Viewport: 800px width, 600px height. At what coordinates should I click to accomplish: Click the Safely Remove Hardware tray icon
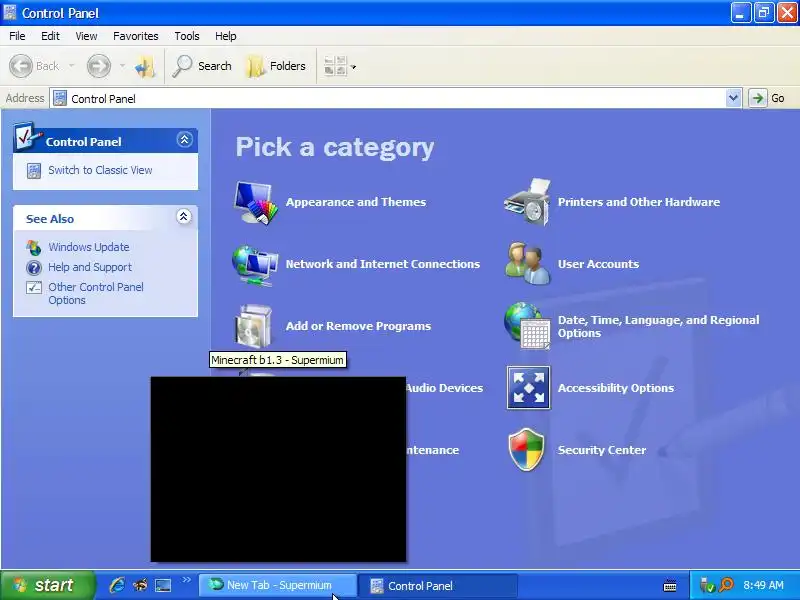pyautogui.click(x=707, y=585)
